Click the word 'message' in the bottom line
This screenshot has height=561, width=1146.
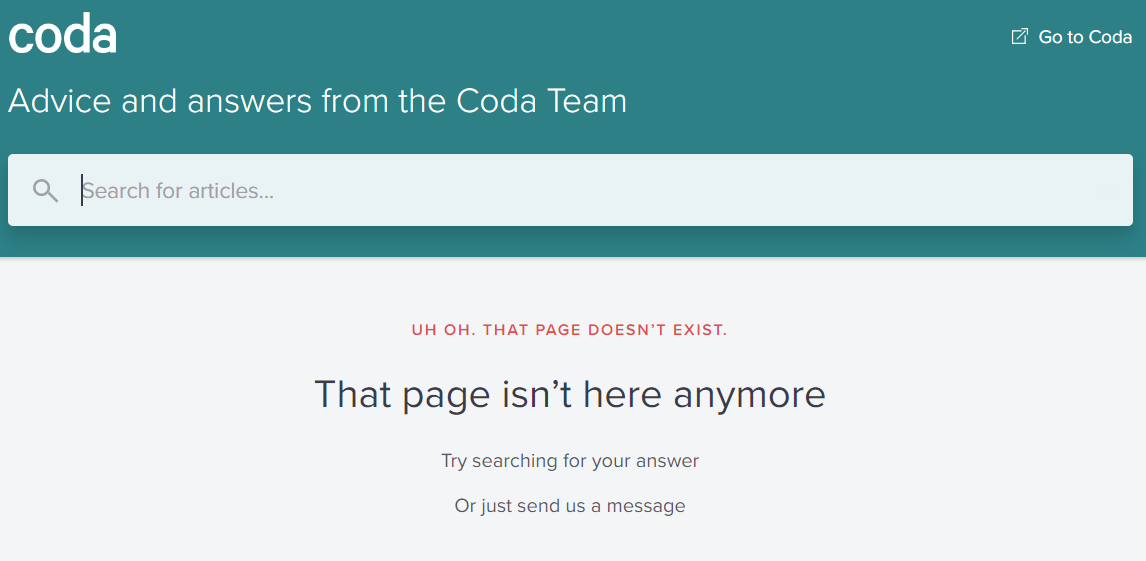point(646,506)
